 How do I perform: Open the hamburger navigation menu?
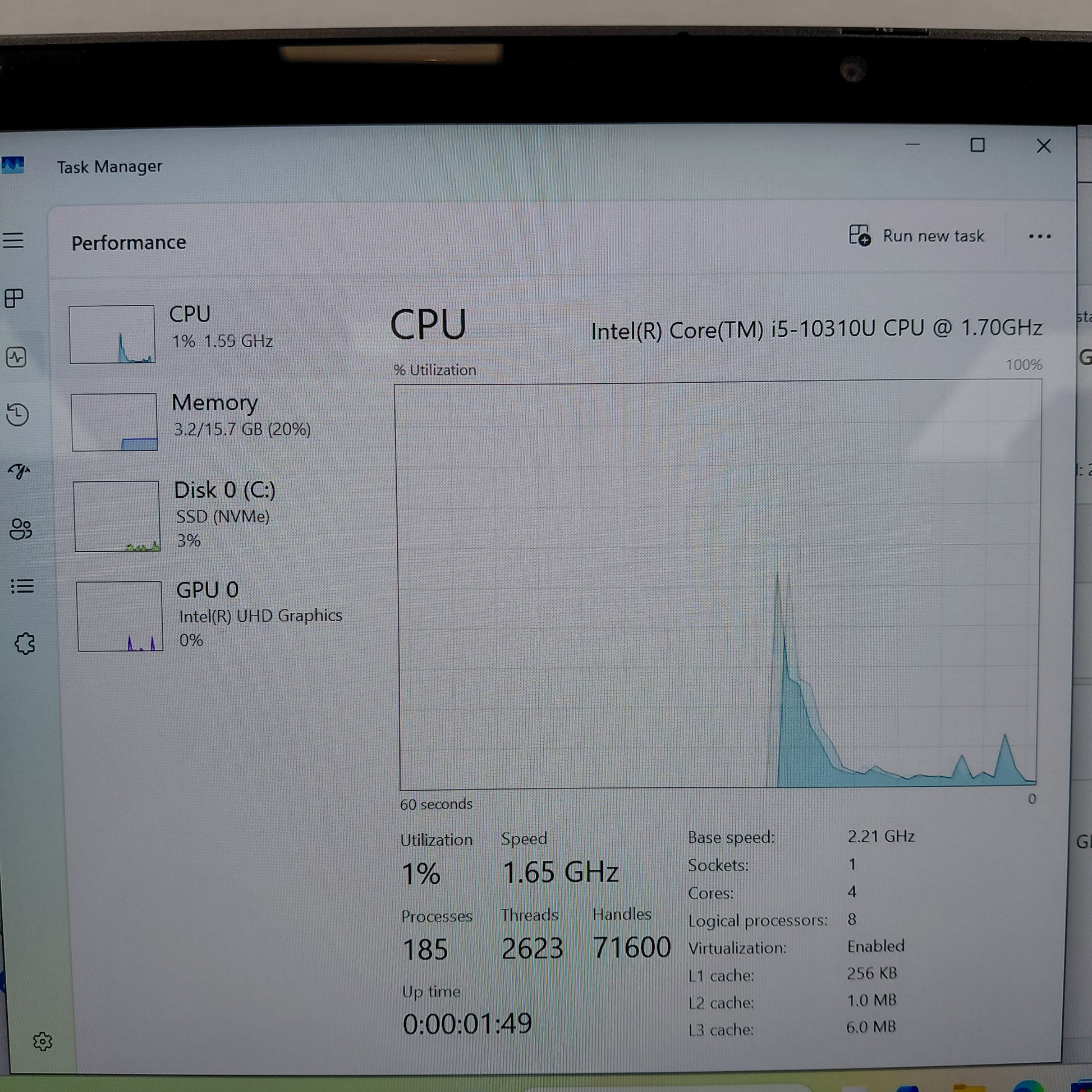coord(13,240)
